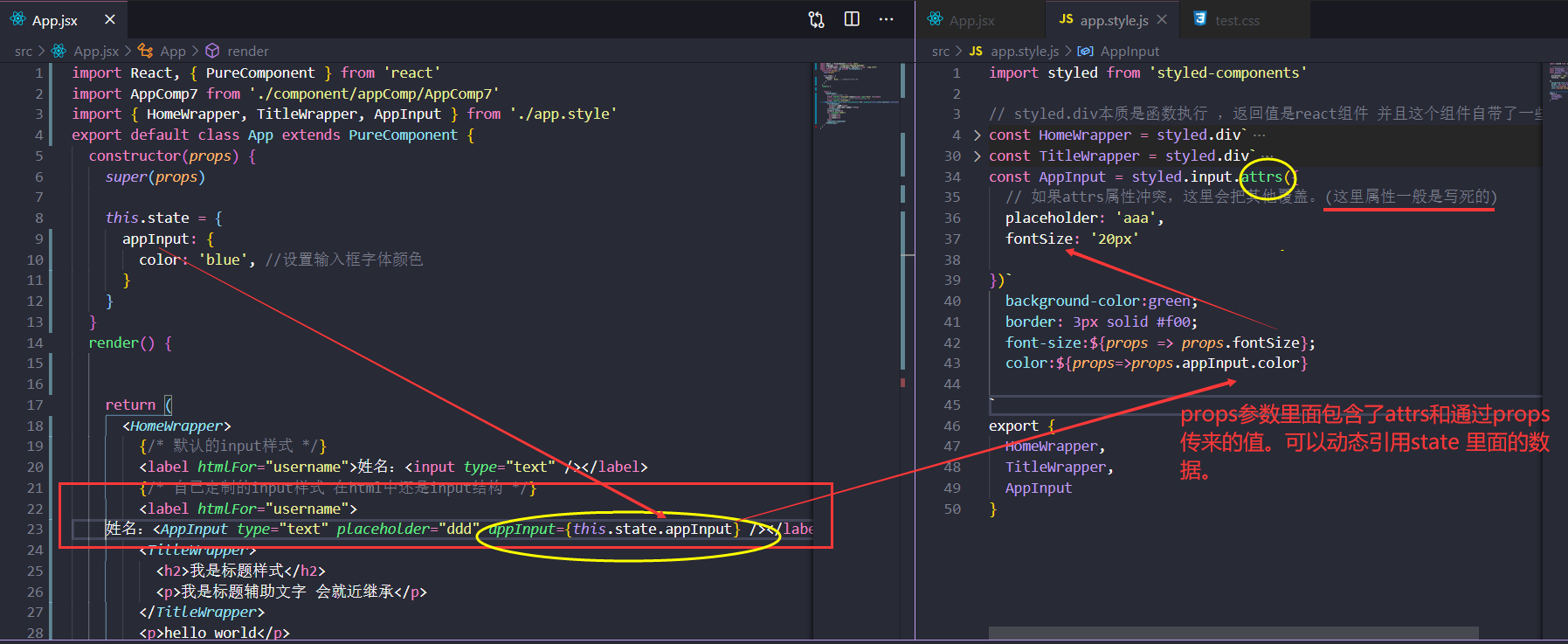The image size is (1568, 644).
Task: Select the App.jsx tab in left editor group
Action: coord(63,19)
